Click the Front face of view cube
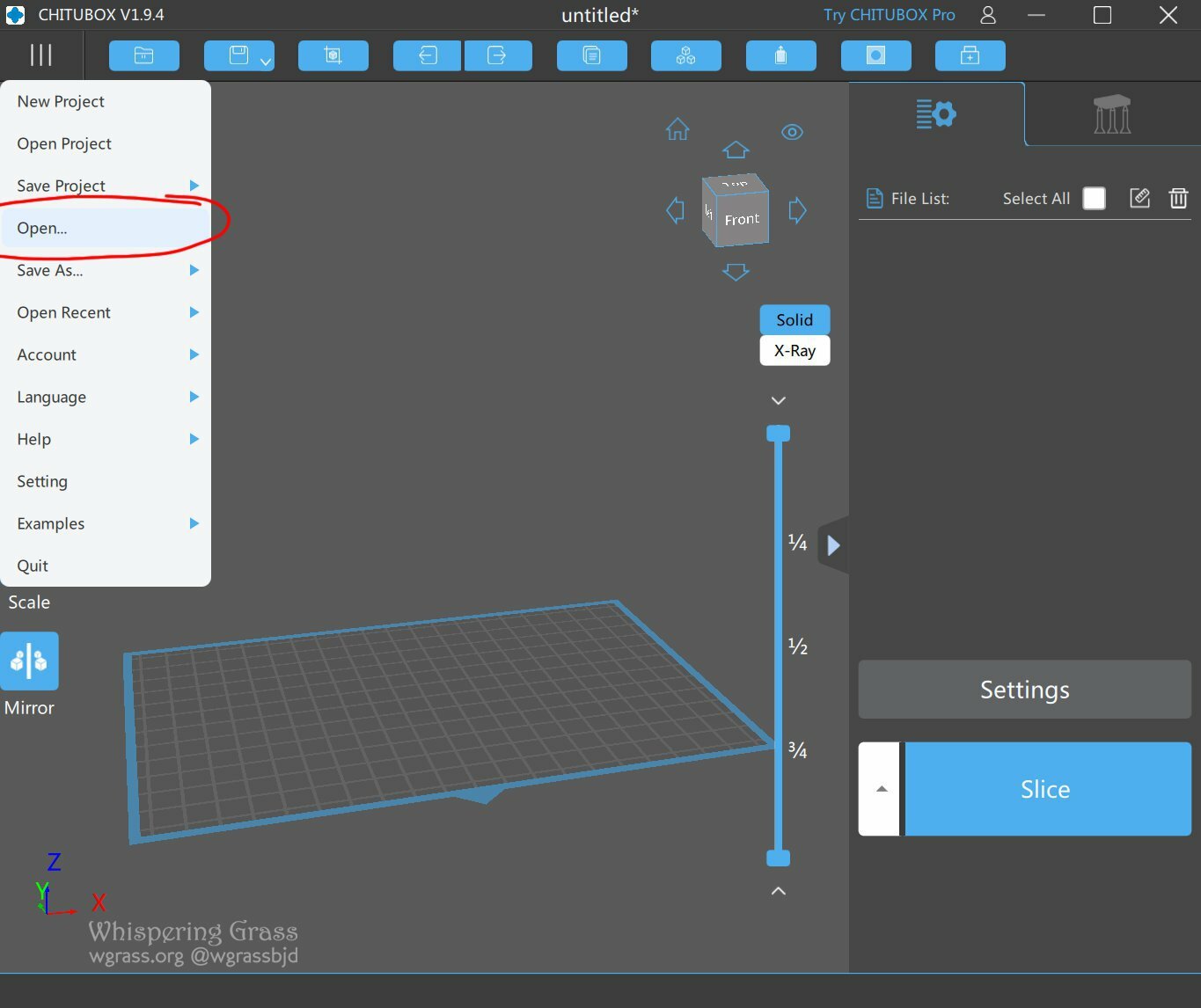This screenshot has height=1008, width=1201. 741,219
